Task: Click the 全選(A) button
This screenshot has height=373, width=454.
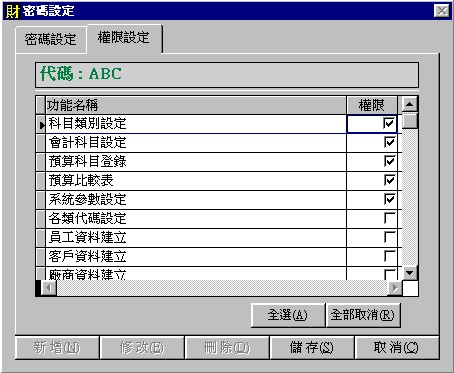Action: pos(288,315)
